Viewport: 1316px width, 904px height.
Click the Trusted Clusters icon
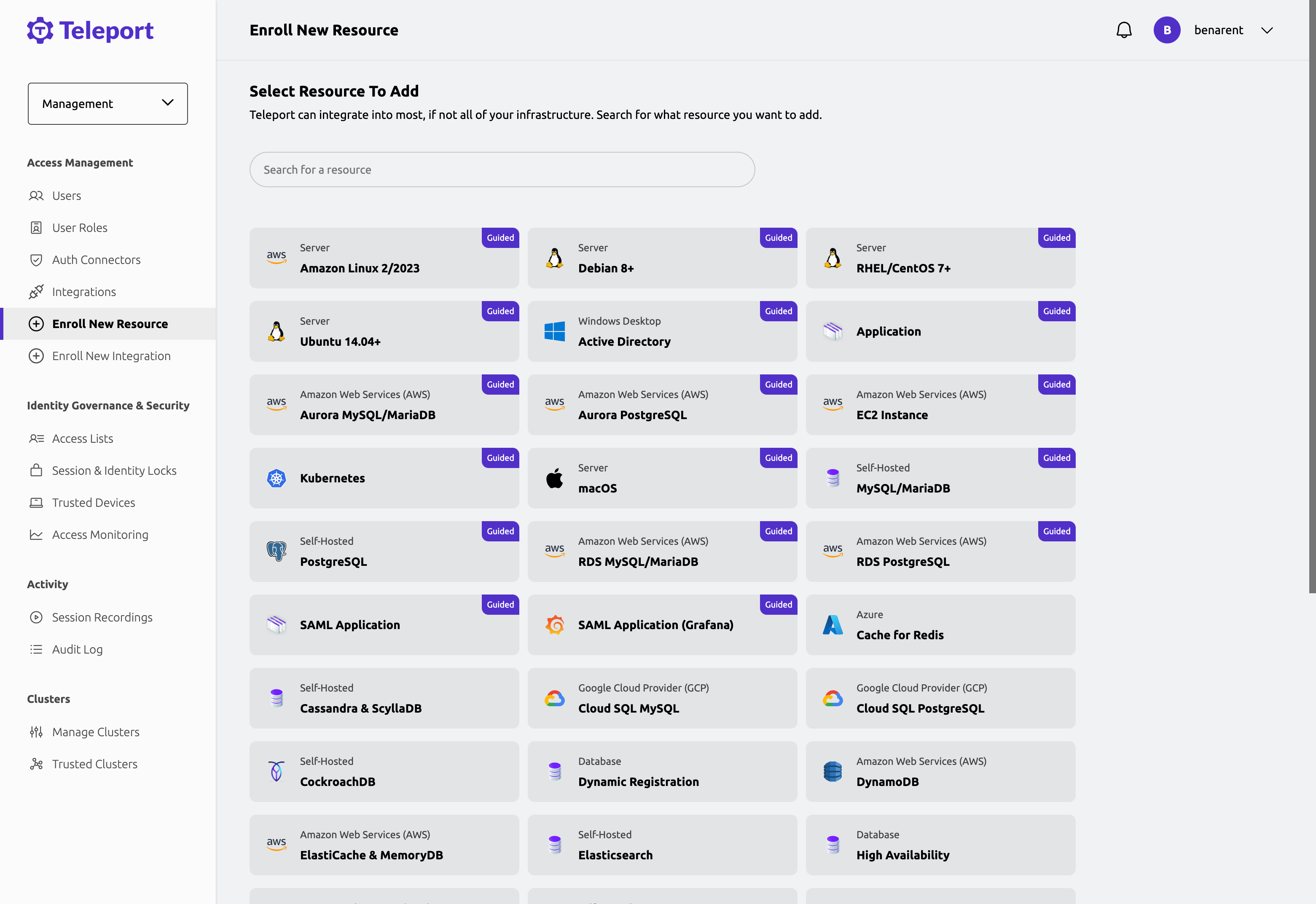click(x=36, y=764)
